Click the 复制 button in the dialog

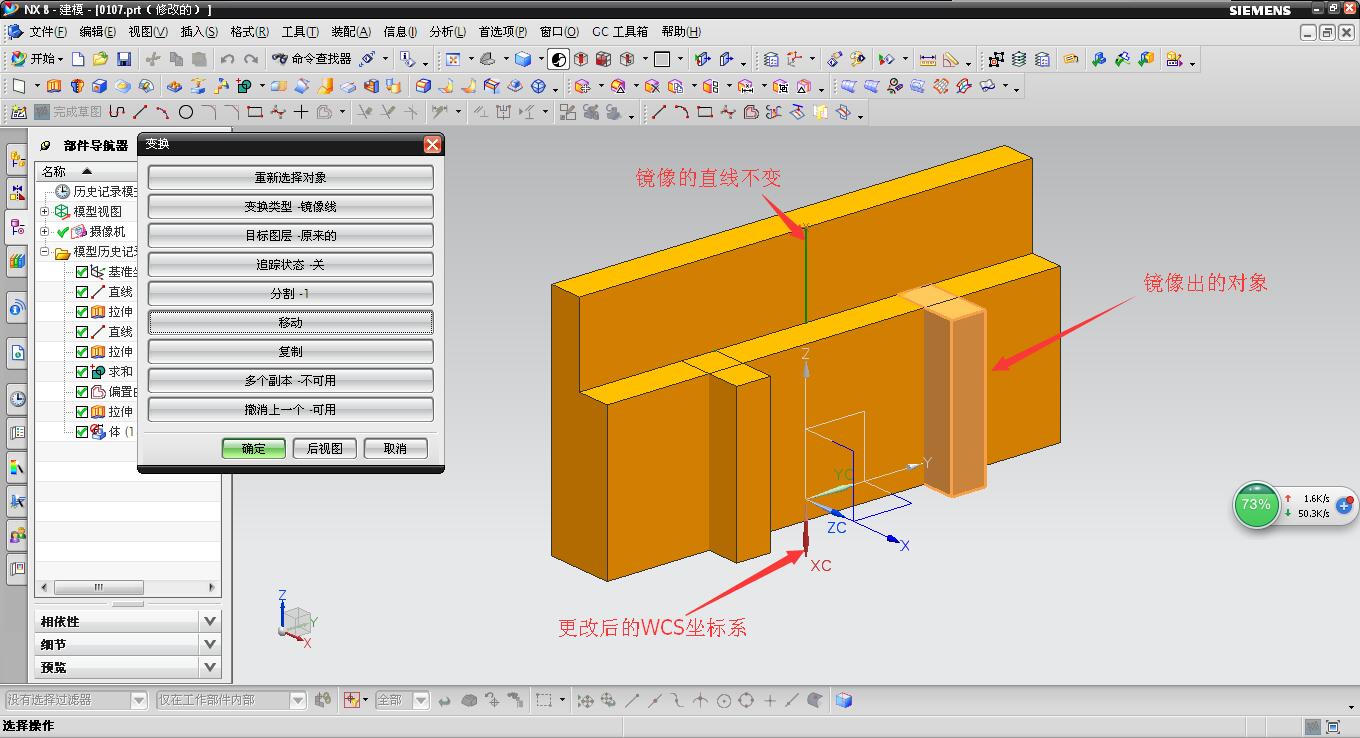point(290,352)
